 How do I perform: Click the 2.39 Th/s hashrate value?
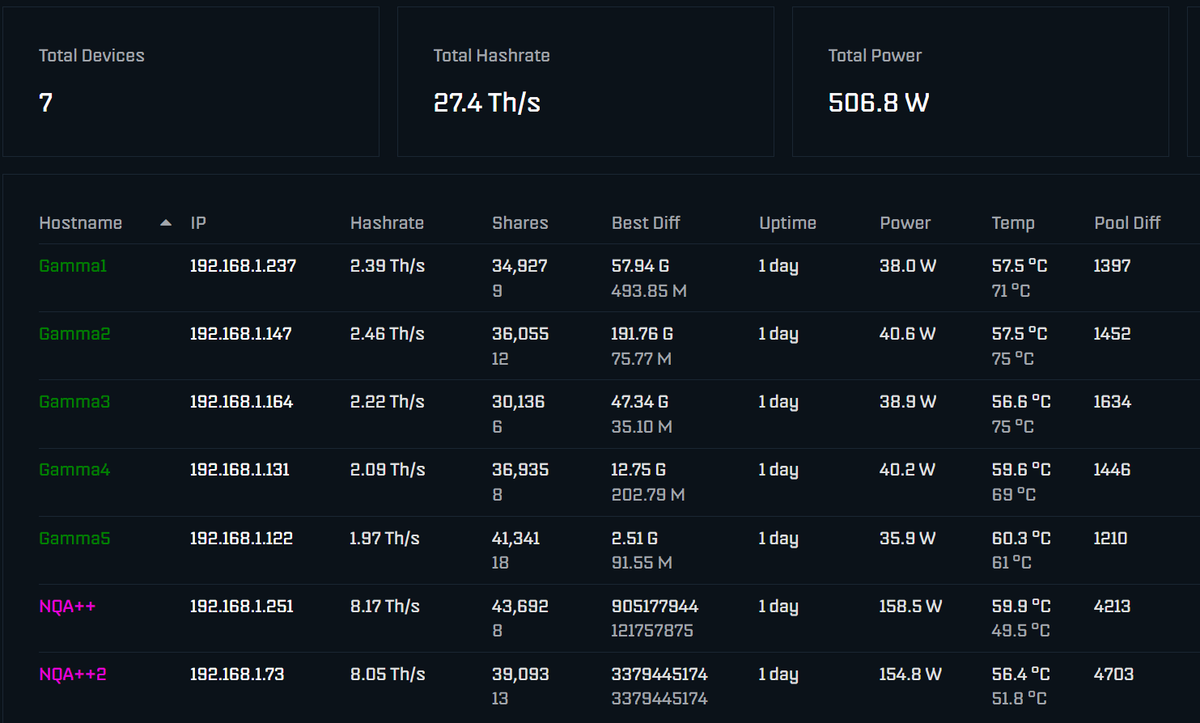click(388, 266)
